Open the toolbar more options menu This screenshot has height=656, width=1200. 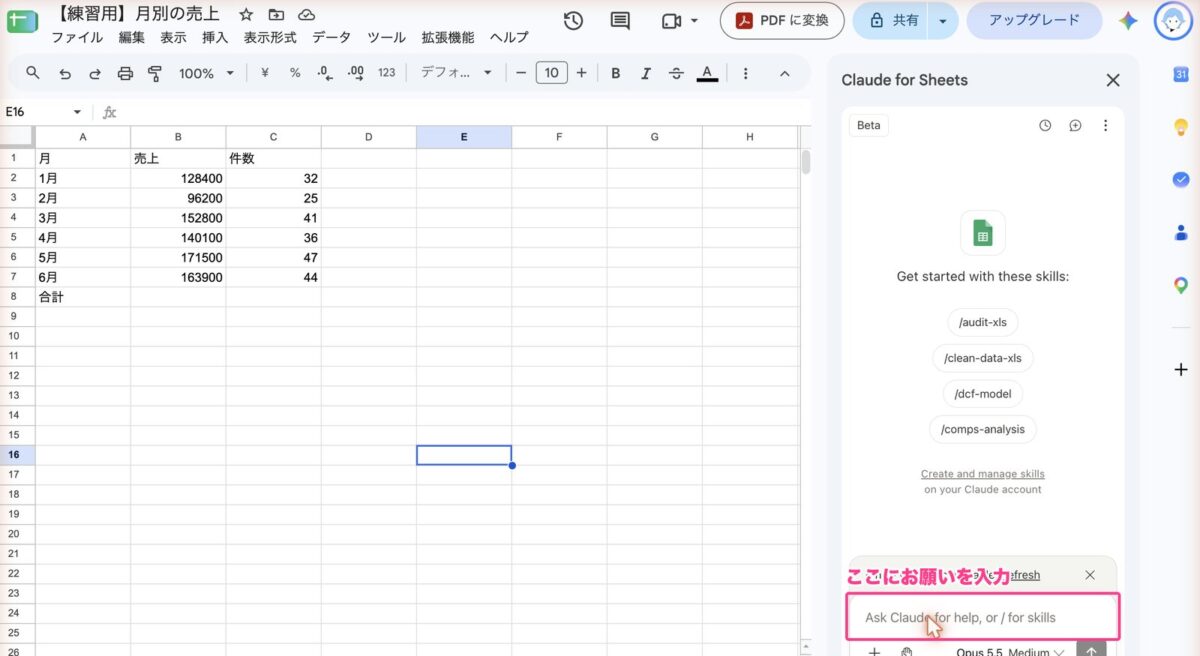click(746, 73)
